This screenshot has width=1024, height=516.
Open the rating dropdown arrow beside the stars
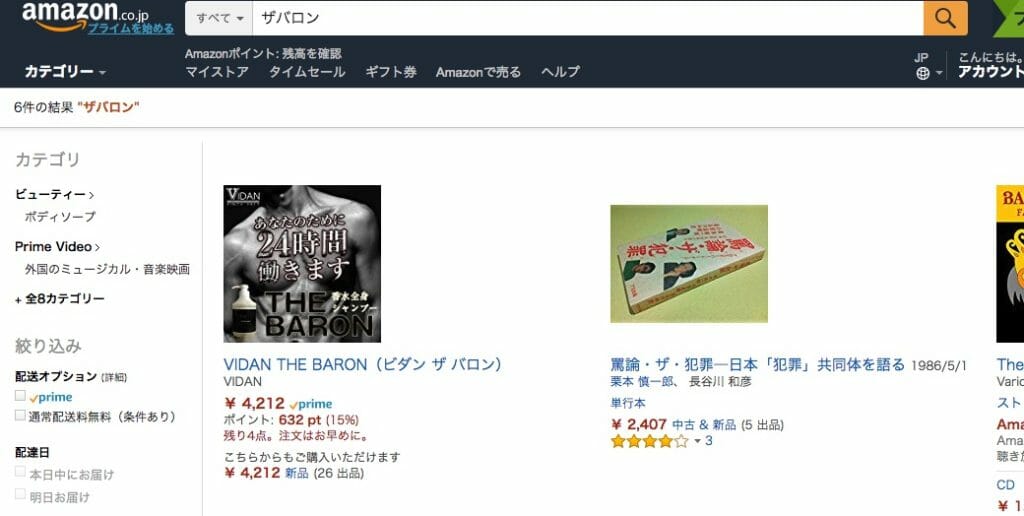697,442
